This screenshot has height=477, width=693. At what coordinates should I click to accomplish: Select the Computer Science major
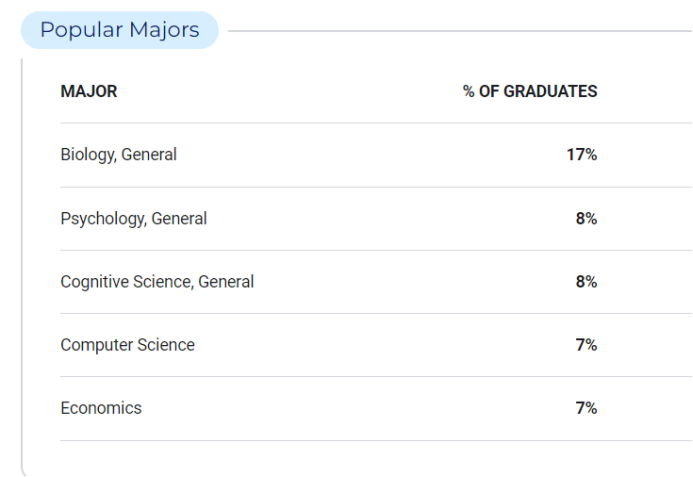(127, 345)
